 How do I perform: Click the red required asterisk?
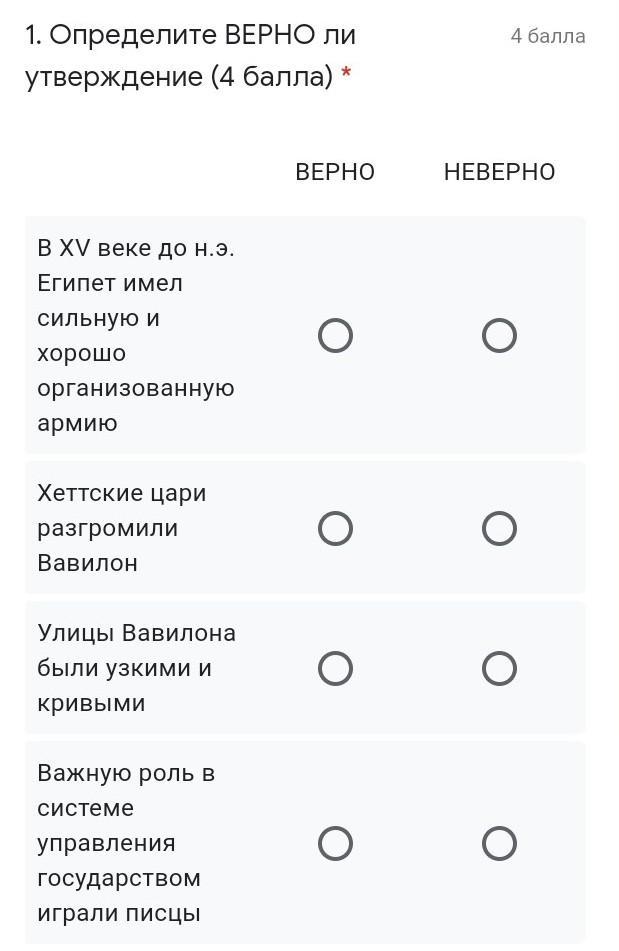click(x=346, y=77)
